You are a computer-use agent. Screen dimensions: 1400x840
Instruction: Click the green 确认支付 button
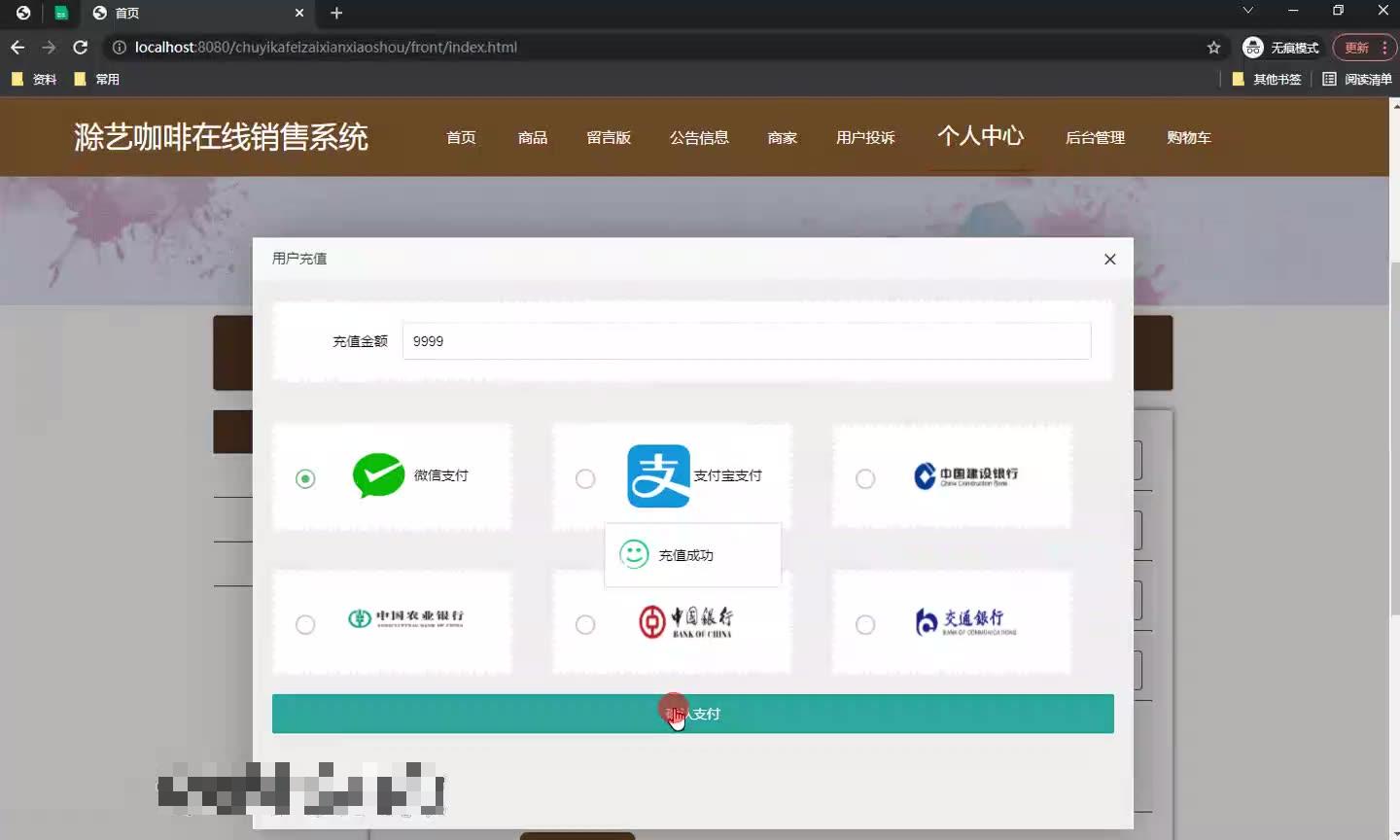pyautogui.click(x=693, y=714)
